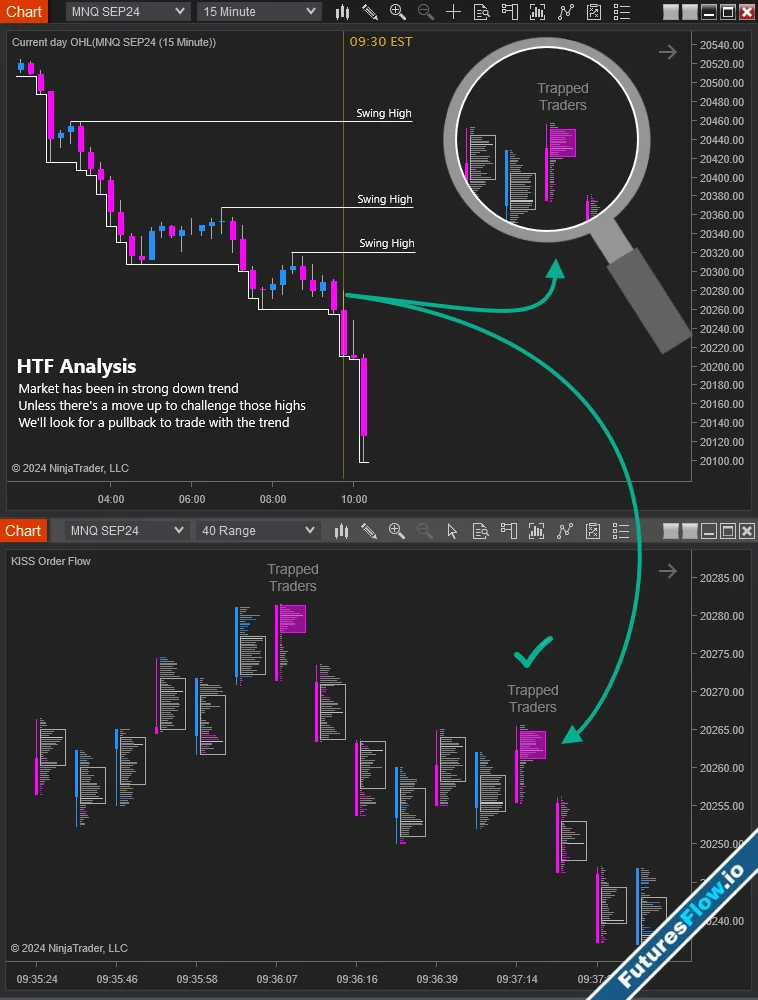Expand the 40 Range interval dropdown
Viewport: 758px width, 1000px height.
click(x=258, y=531)
